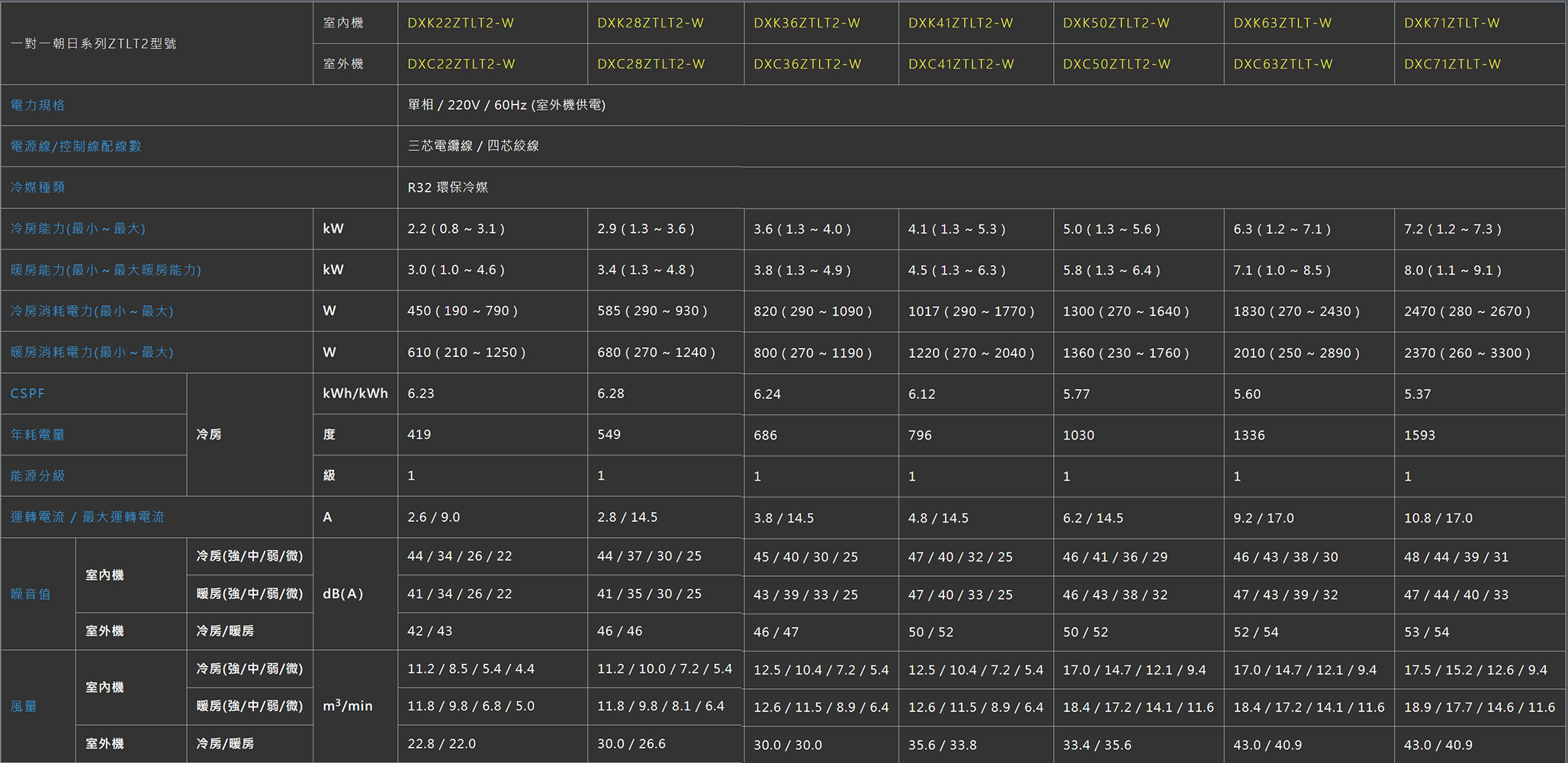
Task: Select the 年耗電量 row label
Action: 37,435
